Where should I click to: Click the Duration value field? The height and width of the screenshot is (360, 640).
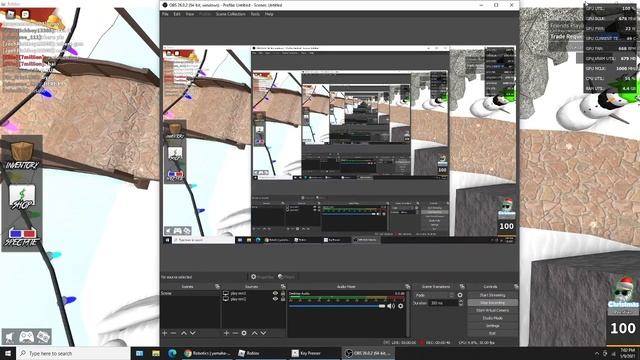(x=443, y=303)
